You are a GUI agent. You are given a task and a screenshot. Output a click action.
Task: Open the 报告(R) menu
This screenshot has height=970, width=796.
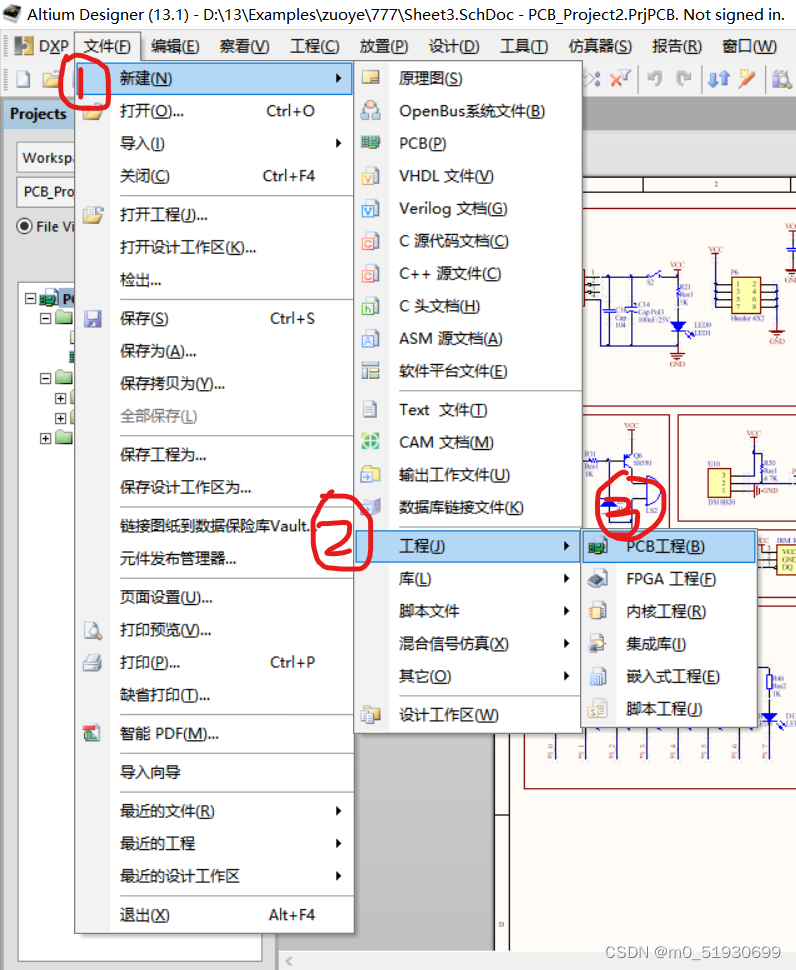pyautogui.click(x=677, y=46)
